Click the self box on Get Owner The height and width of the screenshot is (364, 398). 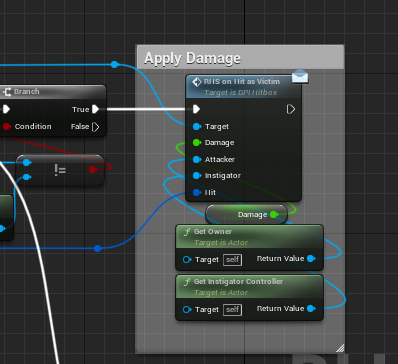(x=232, y=260)
